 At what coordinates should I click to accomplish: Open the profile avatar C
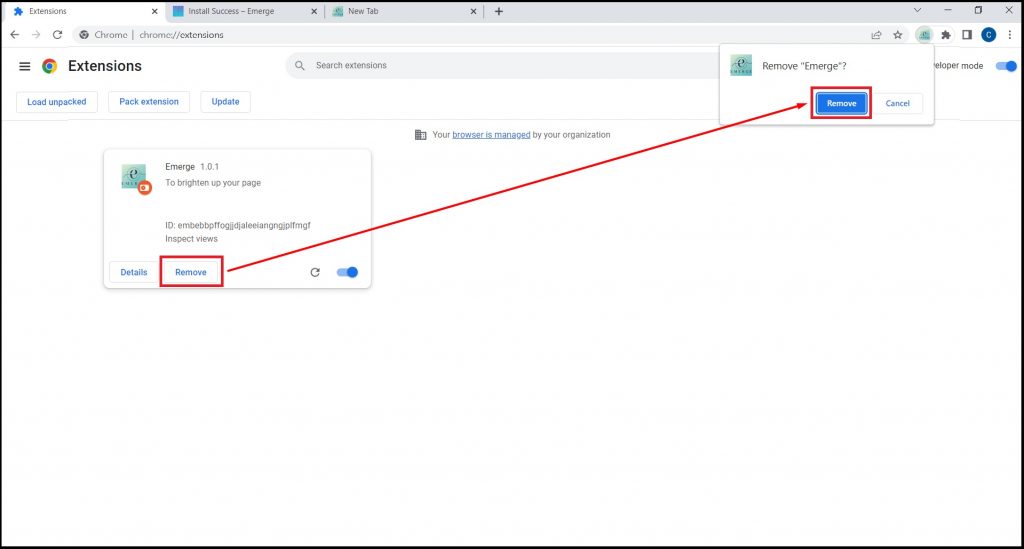(x=989, y=35)
